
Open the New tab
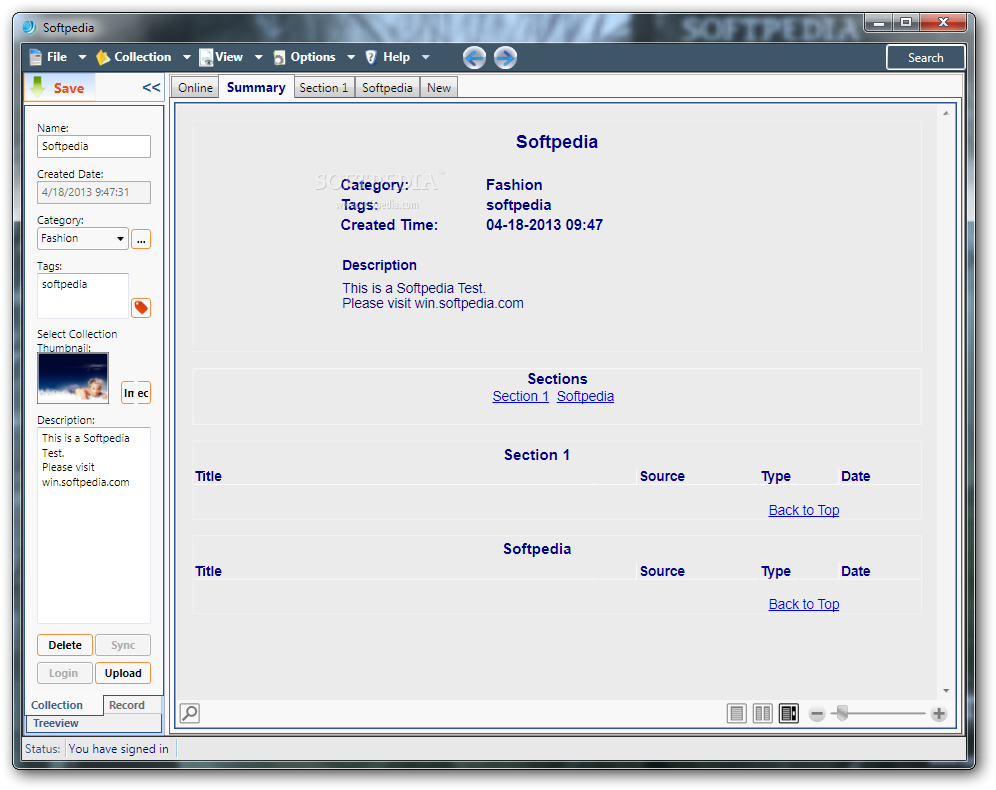(x=439, y=88)
